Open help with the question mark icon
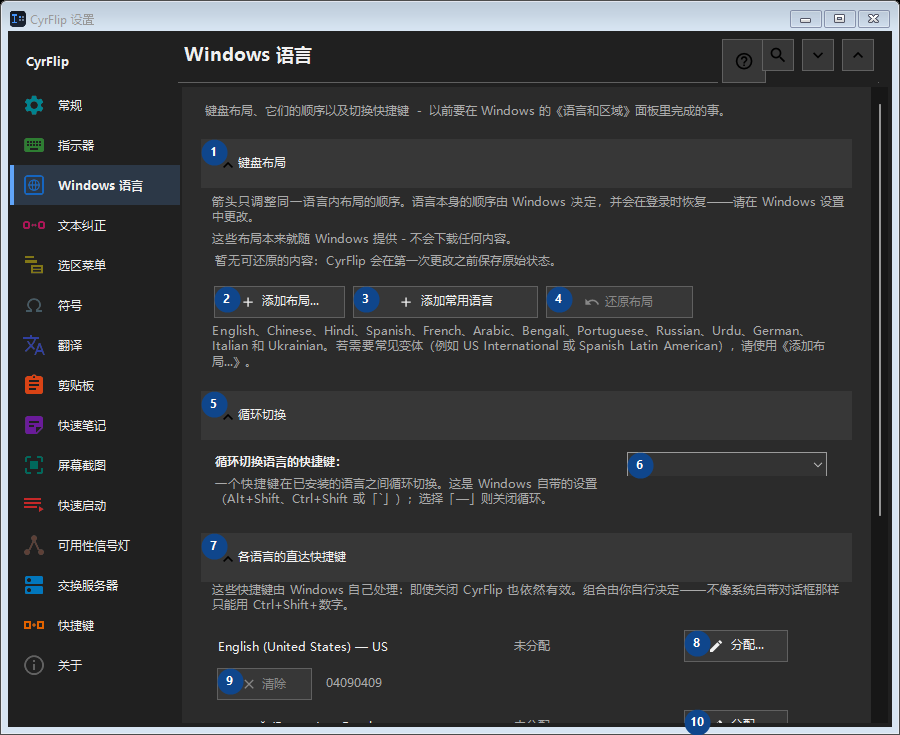Screen dimensions: 900x735 pyautogui.click(x=743, y=61)
